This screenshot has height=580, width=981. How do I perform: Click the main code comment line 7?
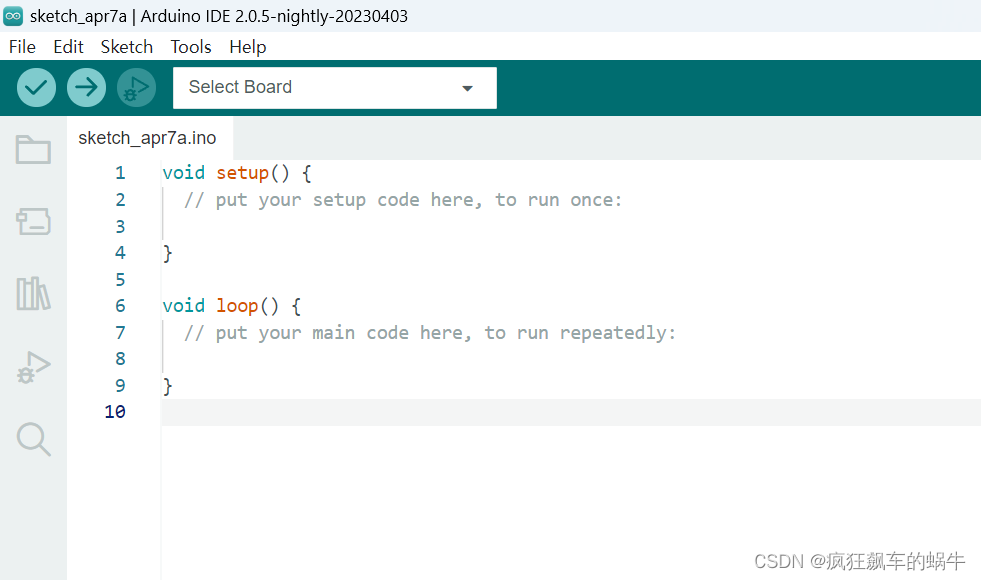coord(430,333)
